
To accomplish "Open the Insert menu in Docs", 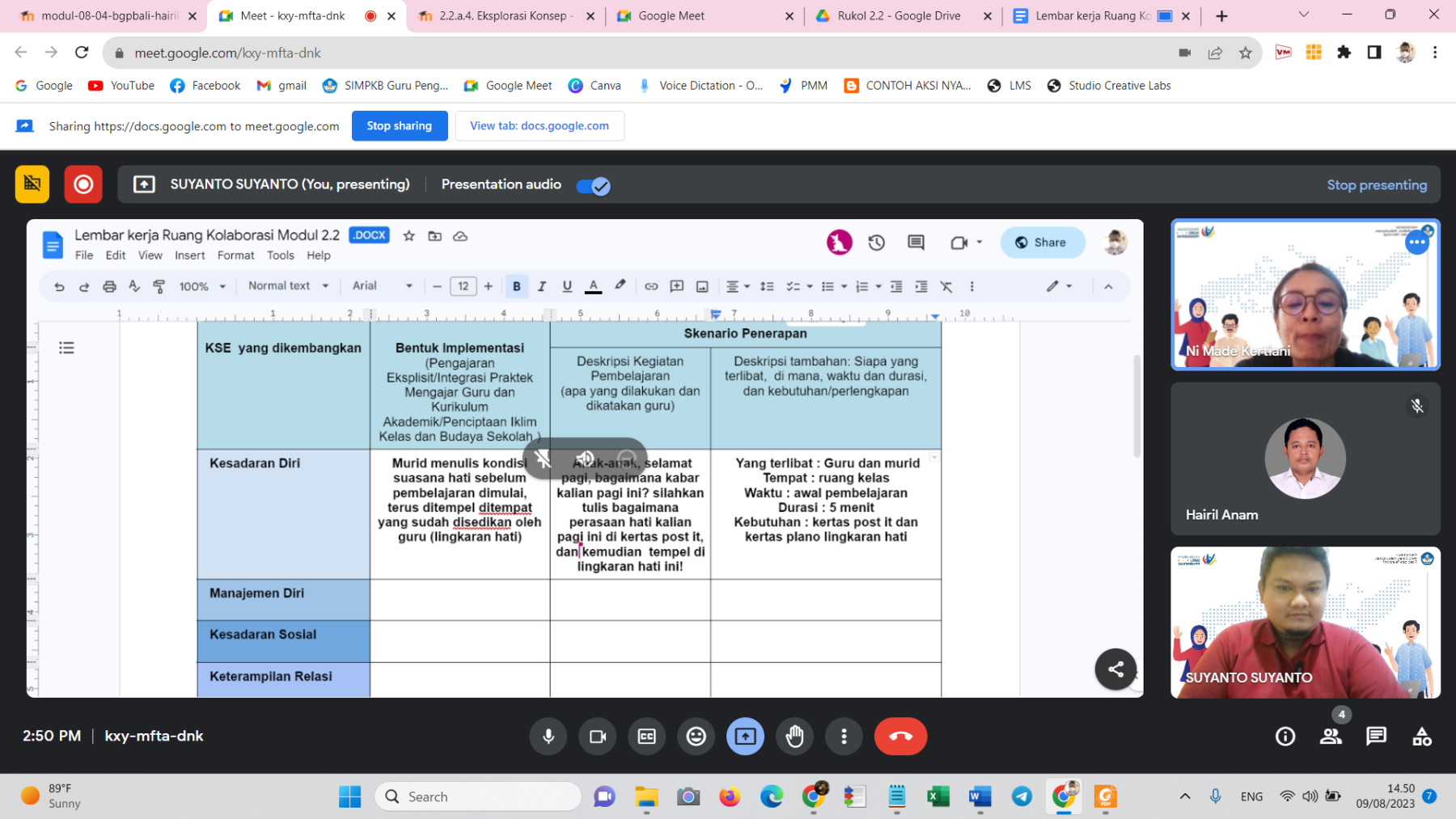I will point(189,255).
